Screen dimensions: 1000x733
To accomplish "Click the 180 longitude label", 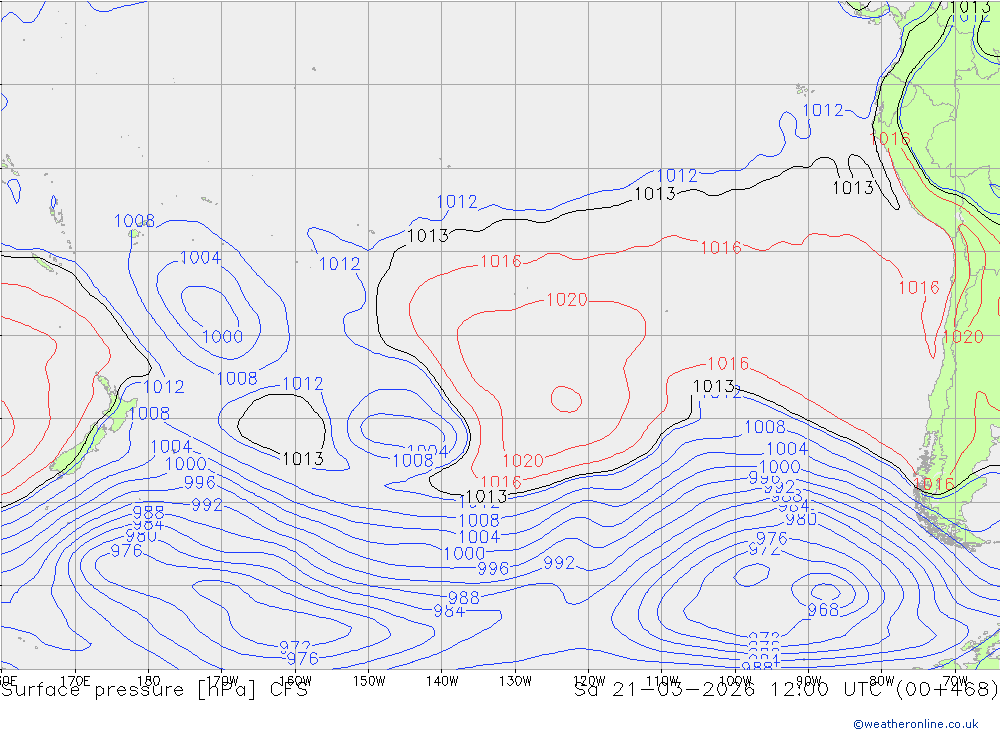I will pyautogui.click(x=149, y=681).
